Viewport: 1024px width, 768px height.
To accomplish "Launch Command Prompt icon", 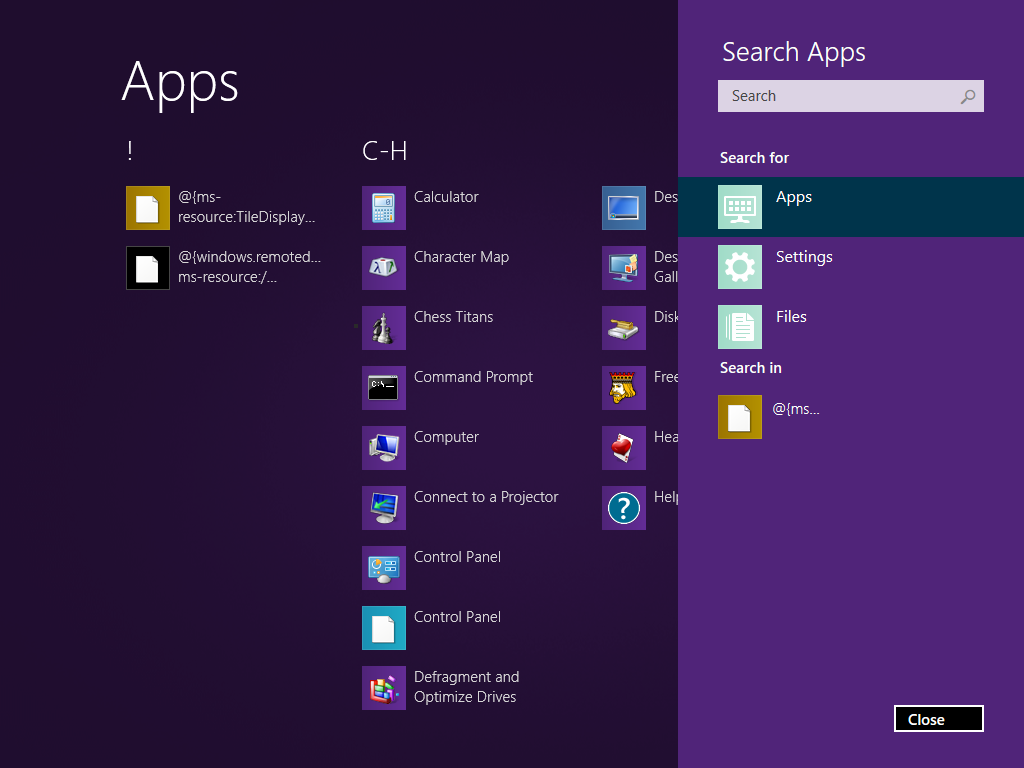I will [x=383, y=388].
